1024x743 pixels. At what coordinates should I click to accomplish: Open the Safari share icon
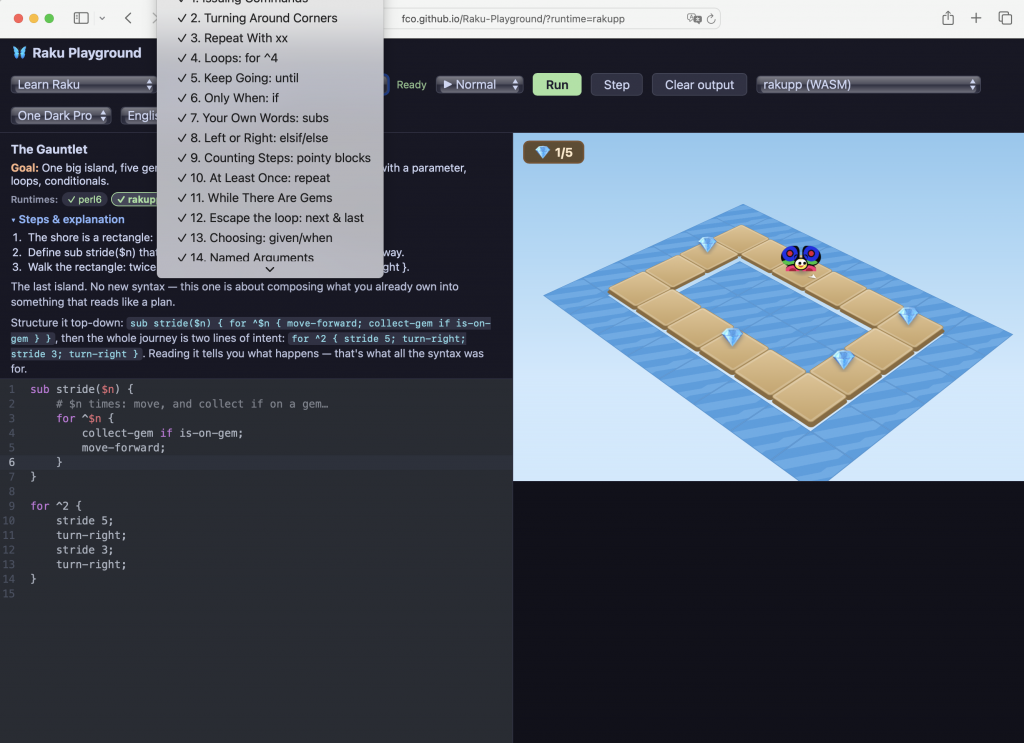coord(948,18)
